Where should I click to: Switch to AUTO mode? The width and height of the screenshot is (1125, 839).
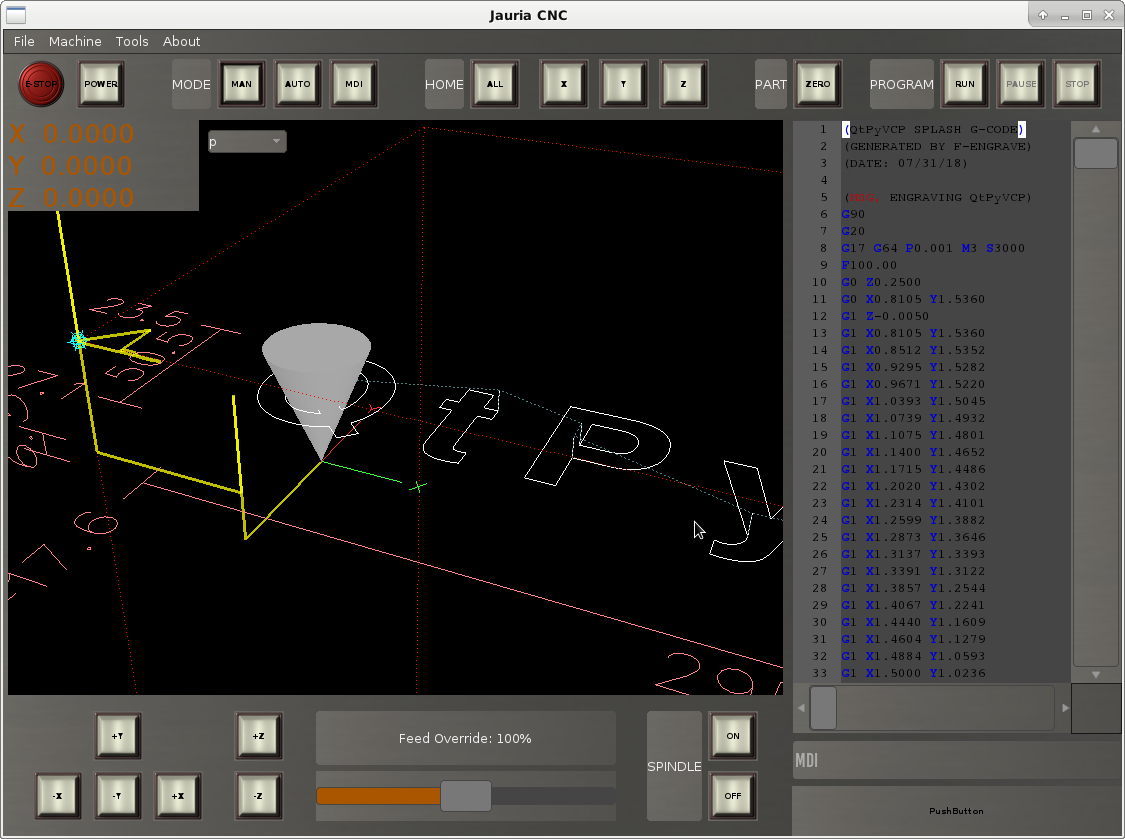[297, 84]
